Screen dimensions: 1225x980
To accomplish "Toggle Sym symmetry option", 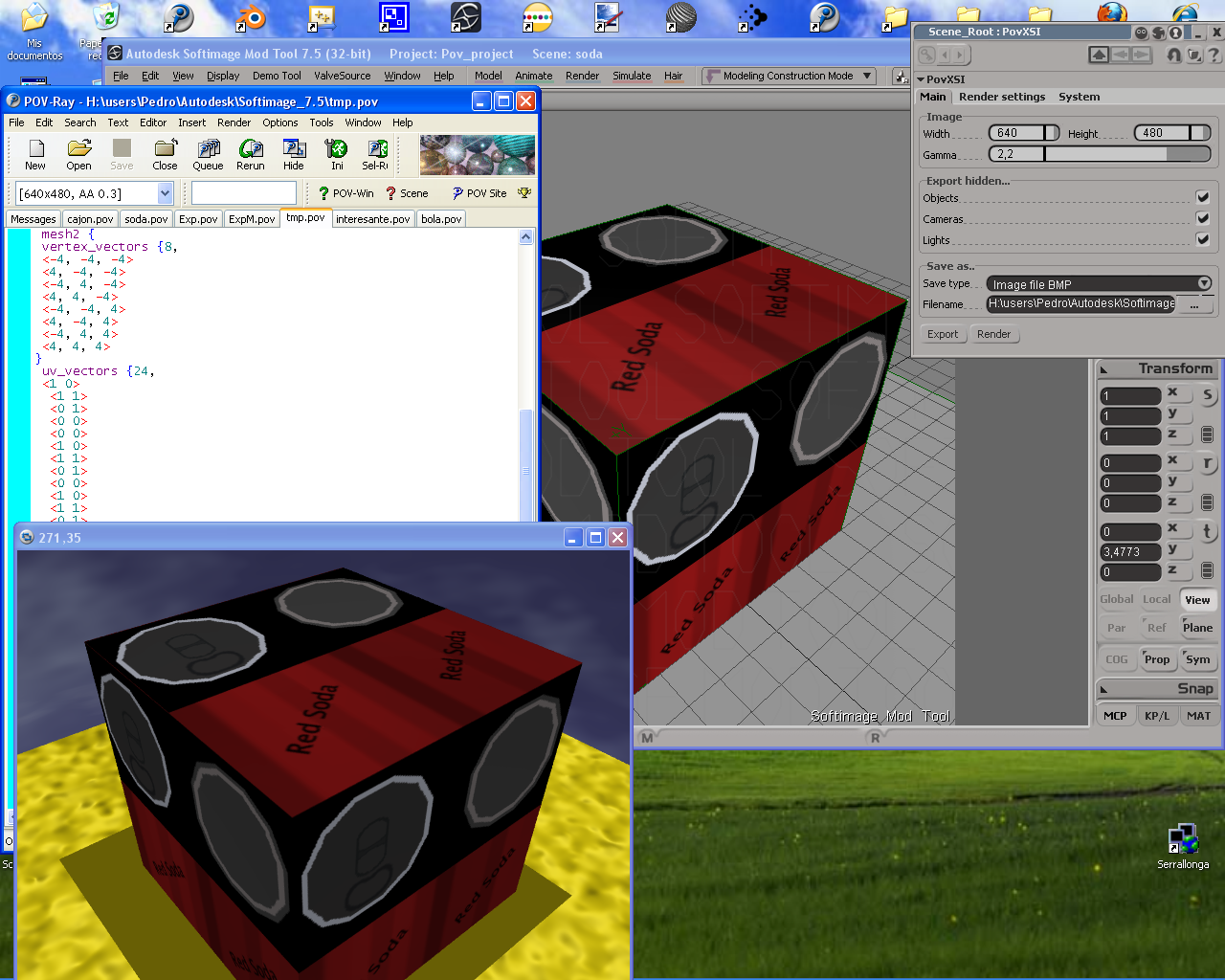I will (x=1197, y=659).
